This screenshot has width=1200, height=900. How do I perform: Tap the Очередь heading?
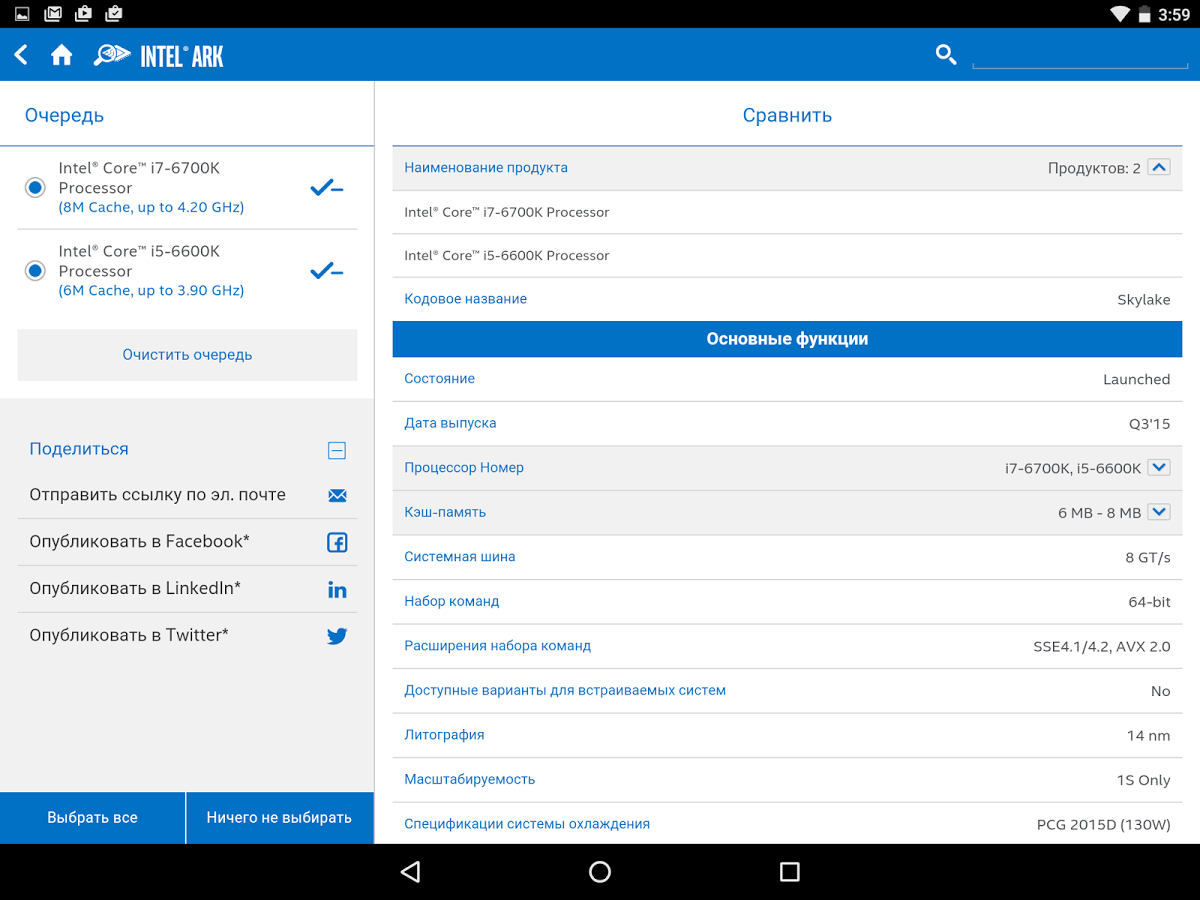pos(64,115)
